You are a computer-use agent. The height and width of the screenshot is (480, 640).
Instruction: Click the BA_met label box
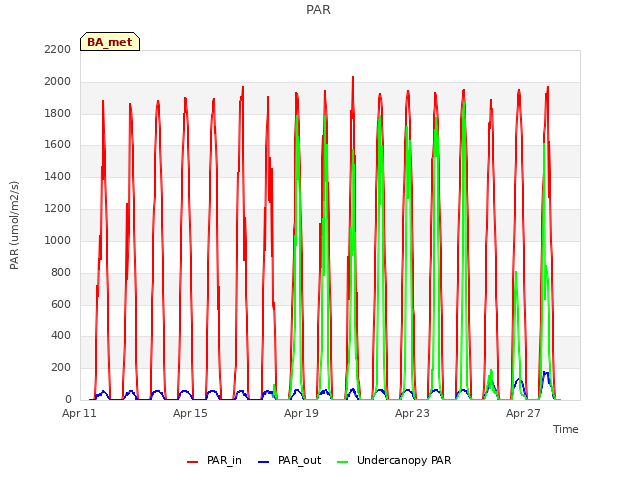[110, 42]
